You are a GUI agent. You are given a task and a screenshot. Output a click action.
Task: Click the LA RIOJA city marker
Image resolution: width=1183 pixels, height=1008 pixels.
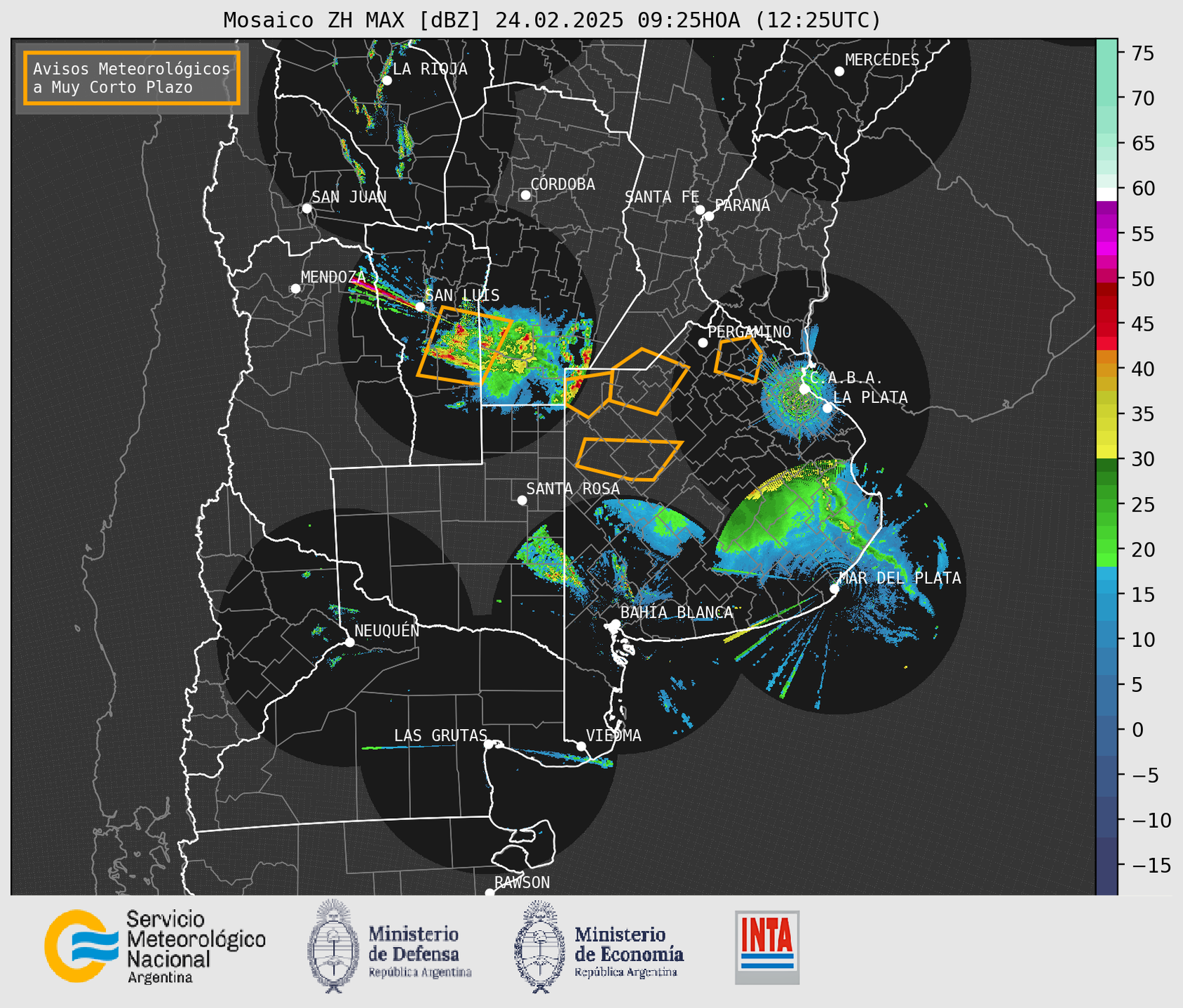[x=386, y=81]
